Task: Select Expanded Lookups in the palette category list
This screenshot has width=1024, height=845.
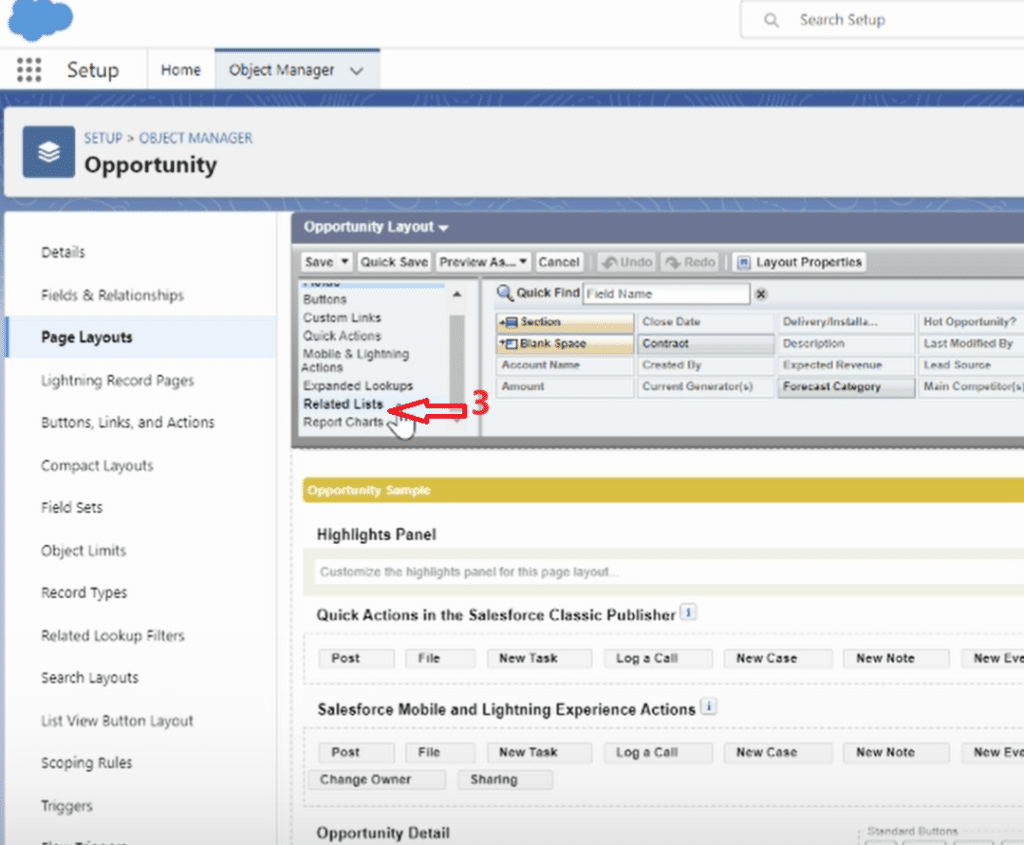Action: click(x=358, y=385)
